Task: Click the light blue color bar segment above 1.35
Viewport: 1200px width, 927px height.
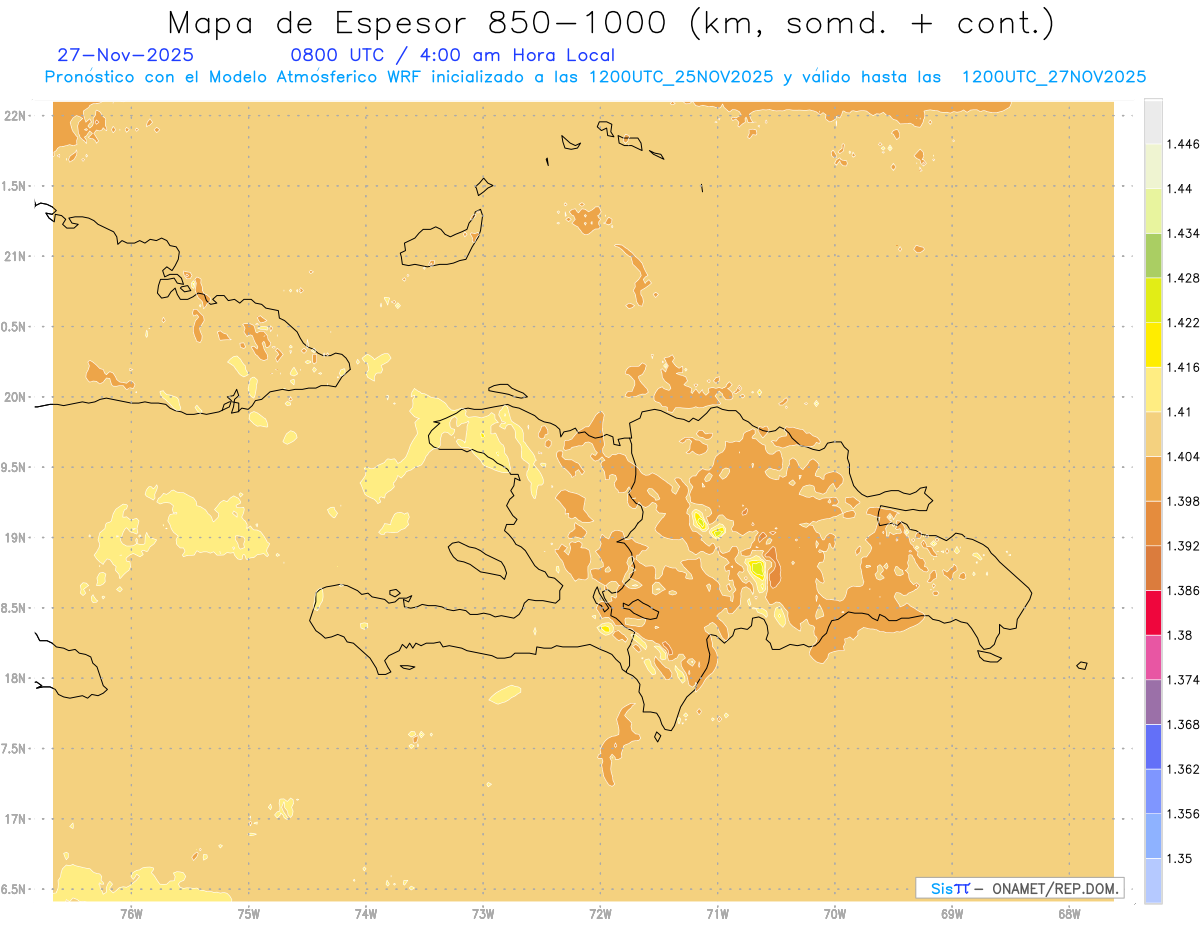Action: tap(1153, 836)
